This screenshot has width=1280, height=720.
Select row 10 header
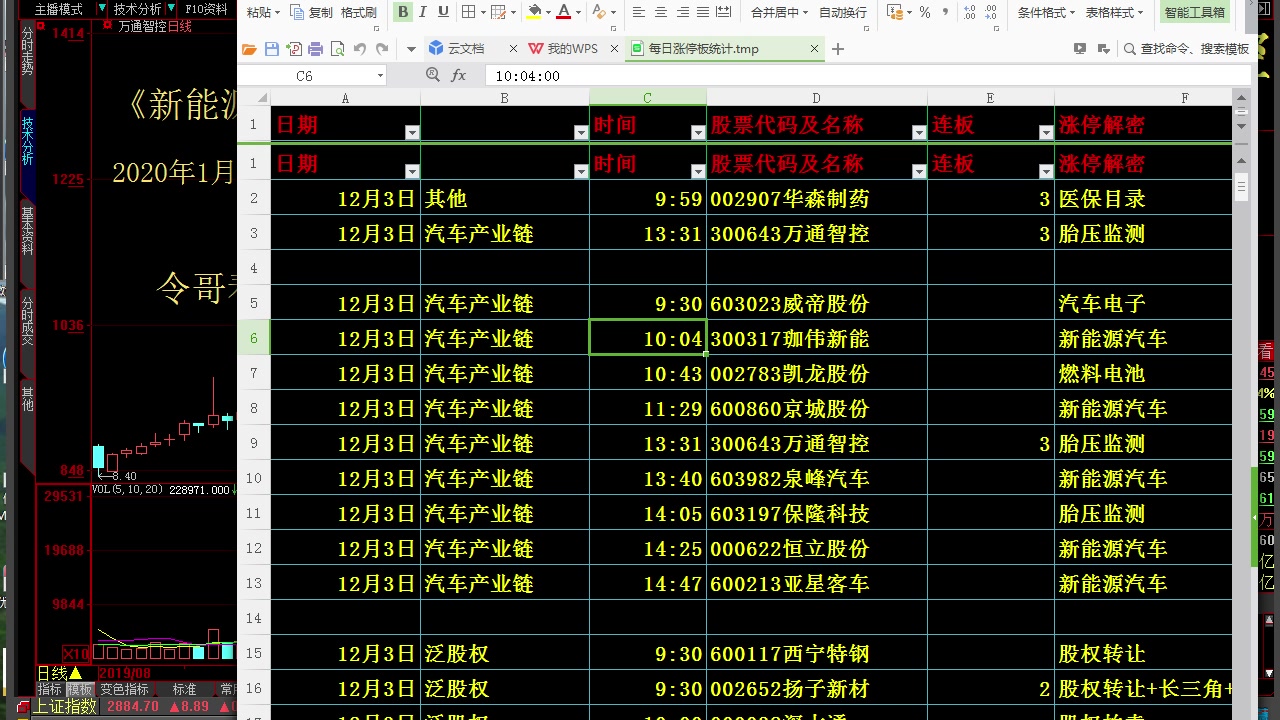(x=253, y=478)
